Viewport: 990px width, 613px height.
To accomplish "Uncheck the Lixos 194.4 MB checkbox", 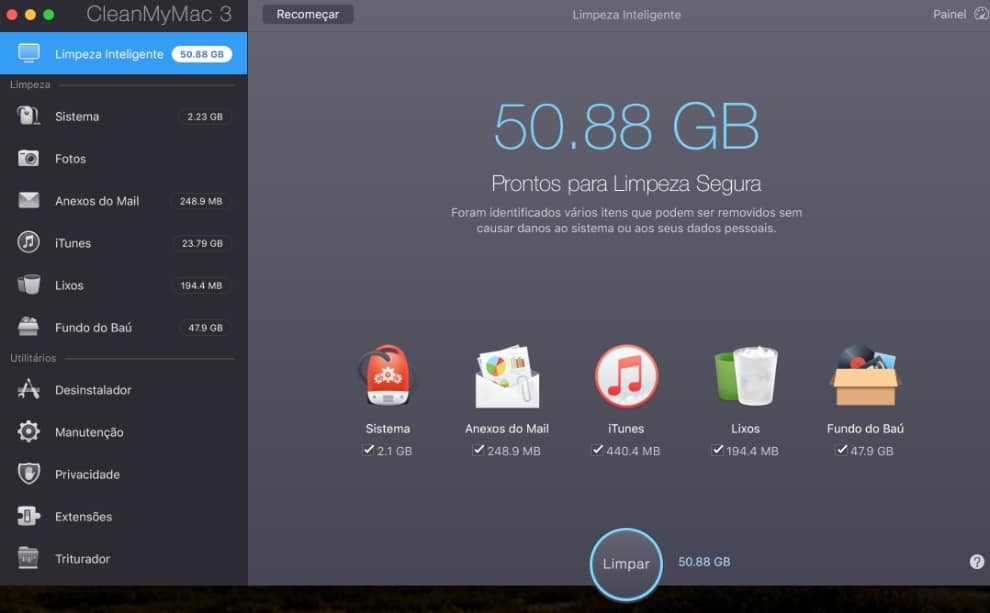I will point(718,449).
